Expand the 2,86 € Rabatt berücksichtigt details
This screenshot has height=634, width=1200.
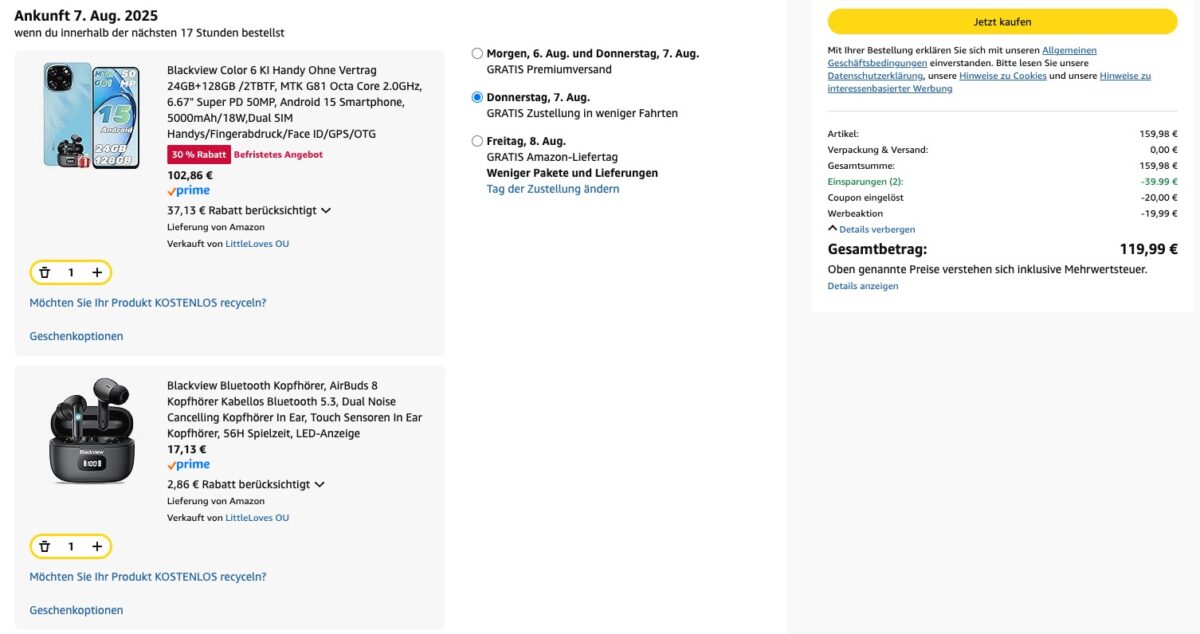319,485
